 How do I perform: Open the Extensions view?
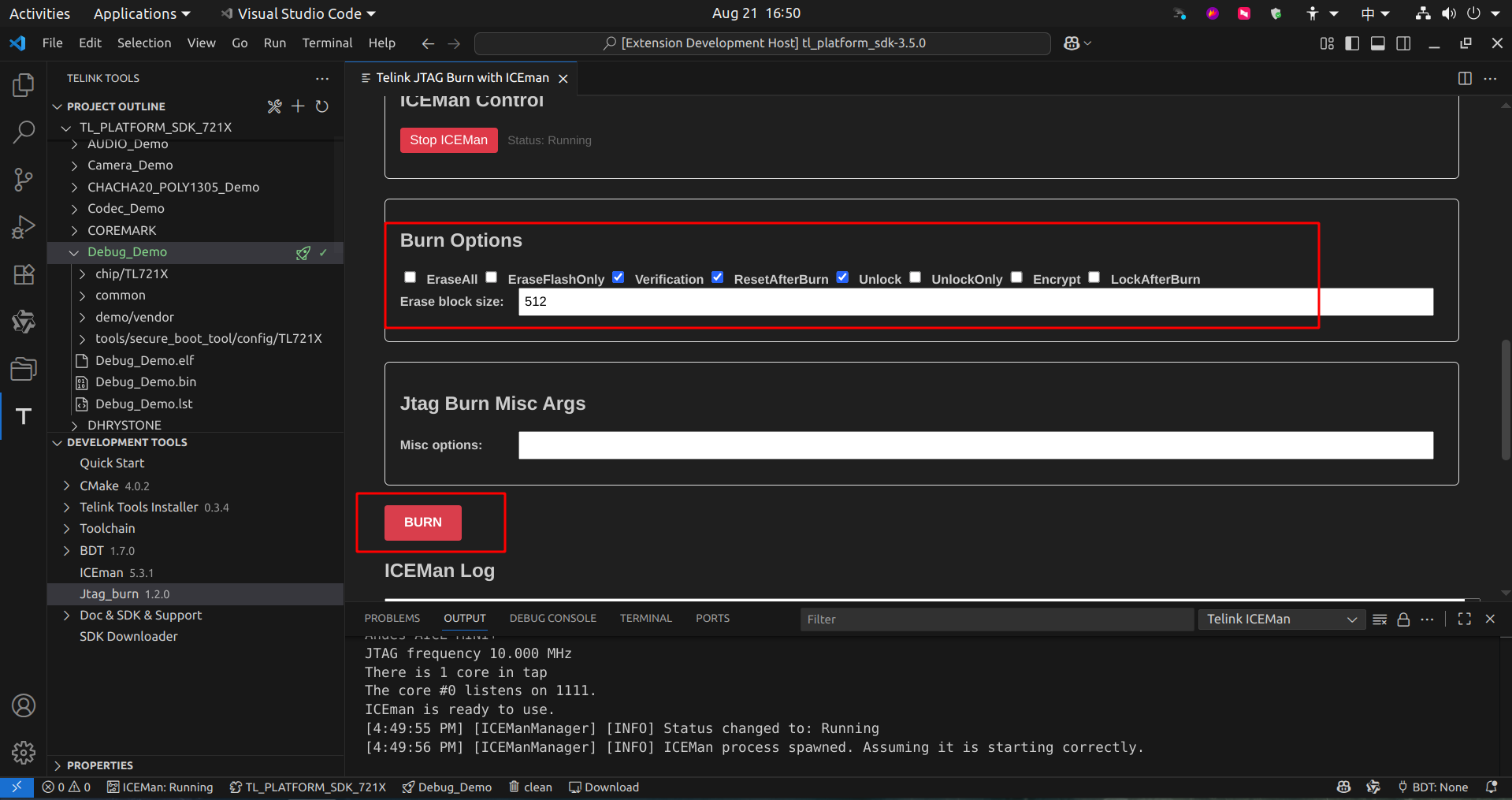[24, 274]
